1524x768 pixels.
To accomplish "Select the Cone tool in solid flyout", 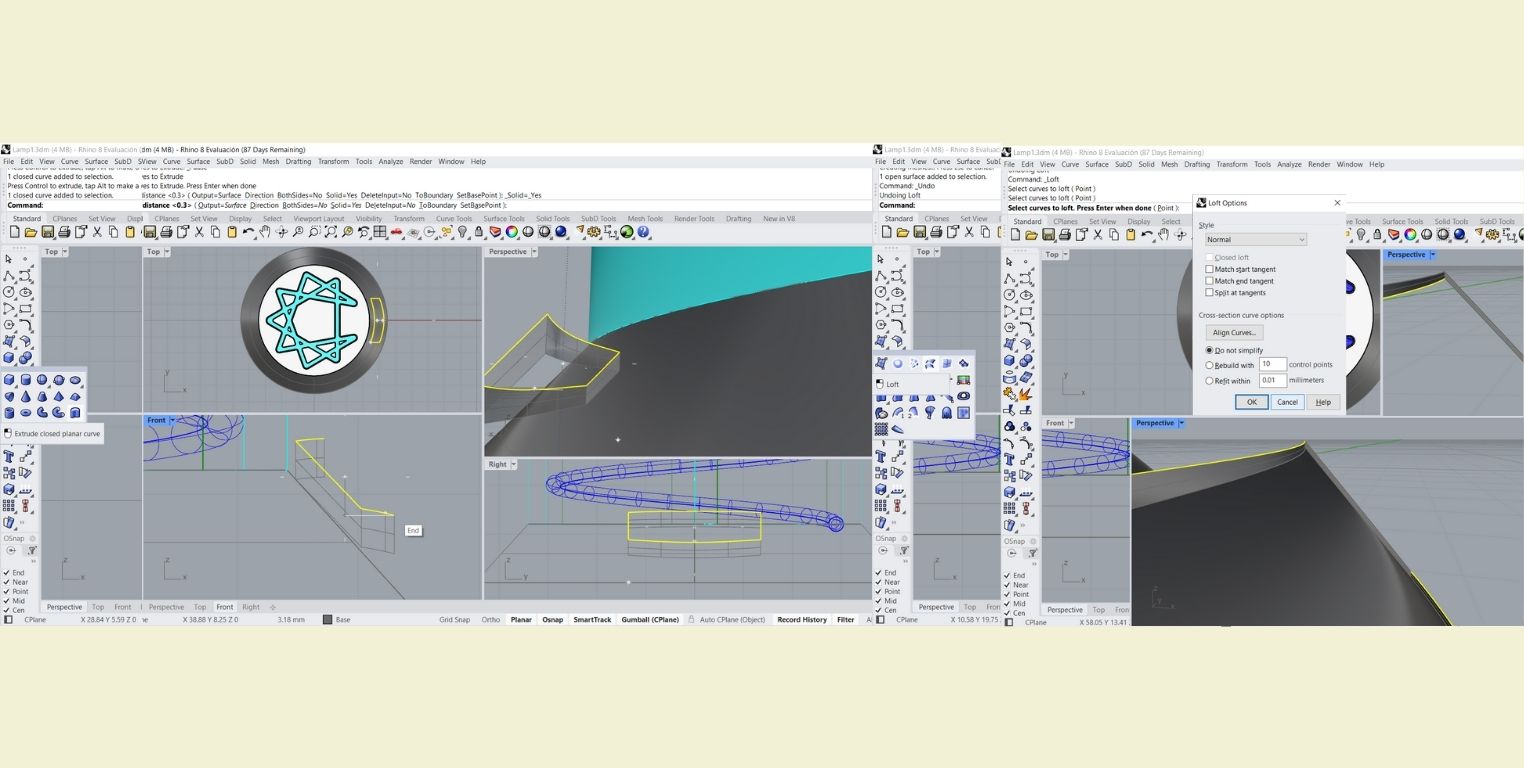I will [26, 396].
